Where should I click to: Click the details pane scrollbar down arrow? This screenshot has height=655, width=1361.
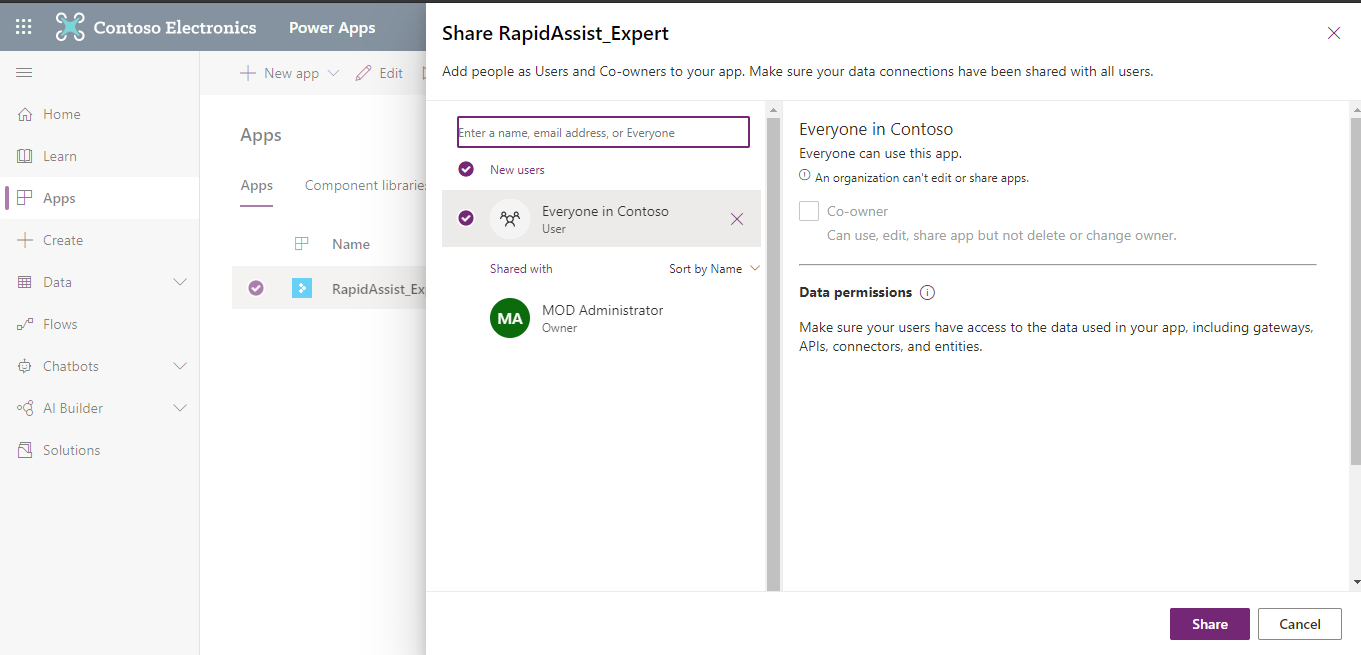pyautogui.click(x=1355, y=582)
